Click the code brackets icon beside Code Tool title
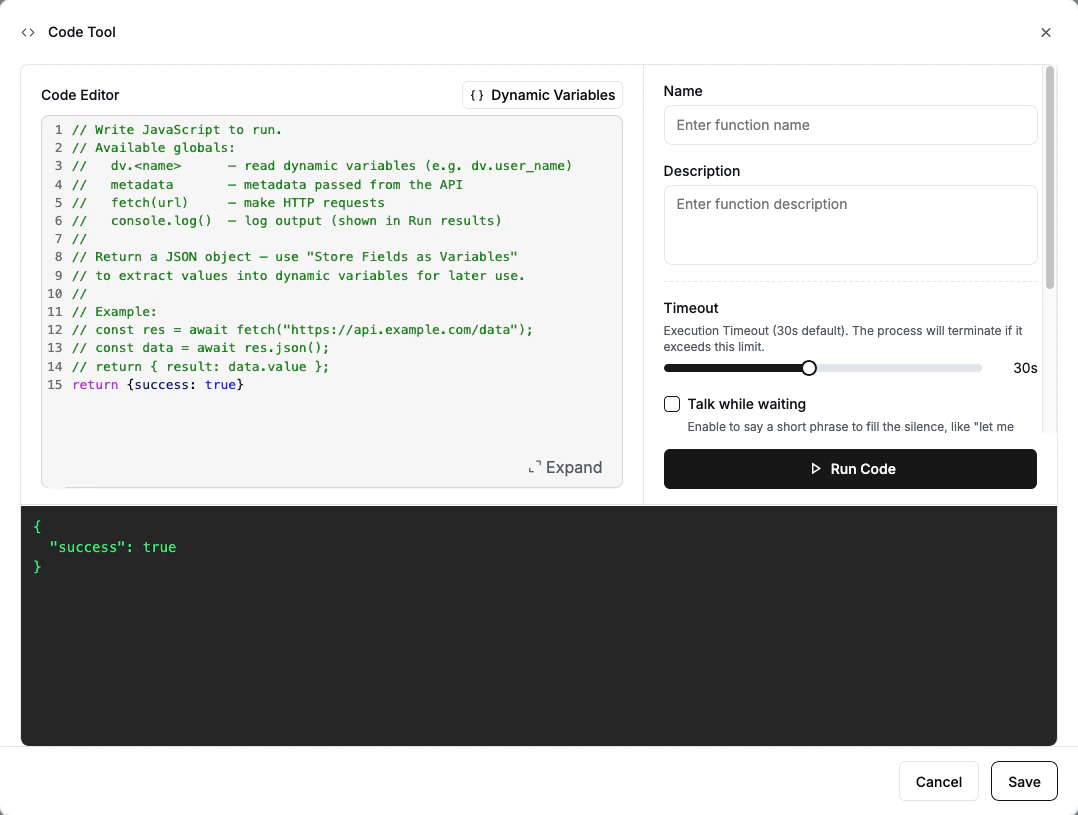Viewport: 1078px width, 815px height. pyautogui.click(x=27, y=32)
